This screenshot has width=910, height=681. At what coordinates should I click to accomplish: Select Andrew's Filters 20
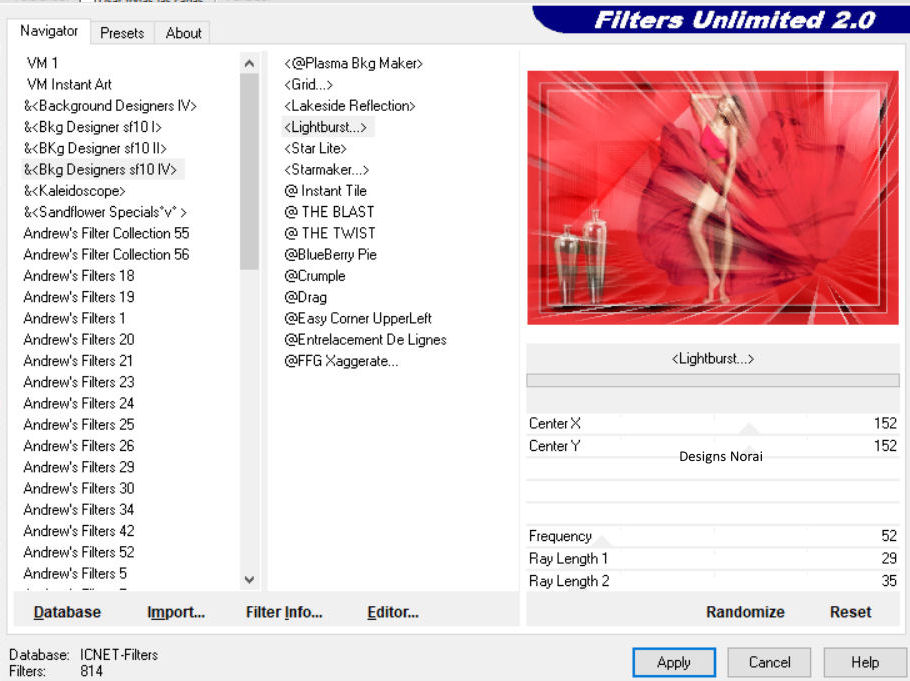coord(79,340)
